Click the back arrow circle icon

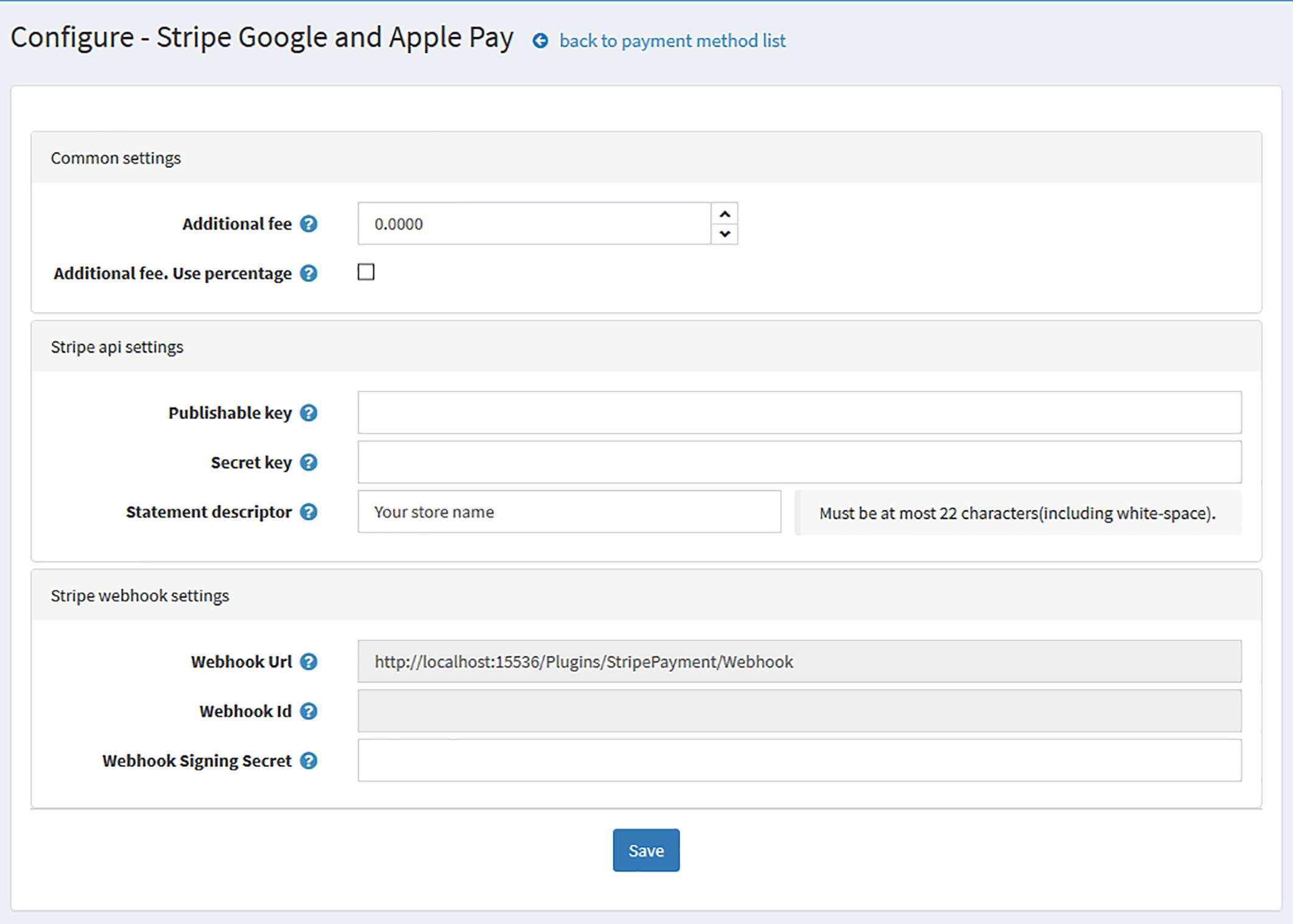click(x=540, y=41)
